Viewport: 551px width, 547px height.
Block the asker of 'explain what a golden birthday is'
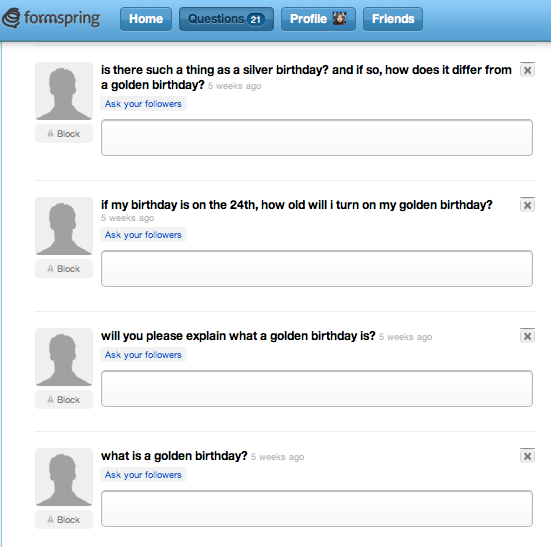click(64, 399)
